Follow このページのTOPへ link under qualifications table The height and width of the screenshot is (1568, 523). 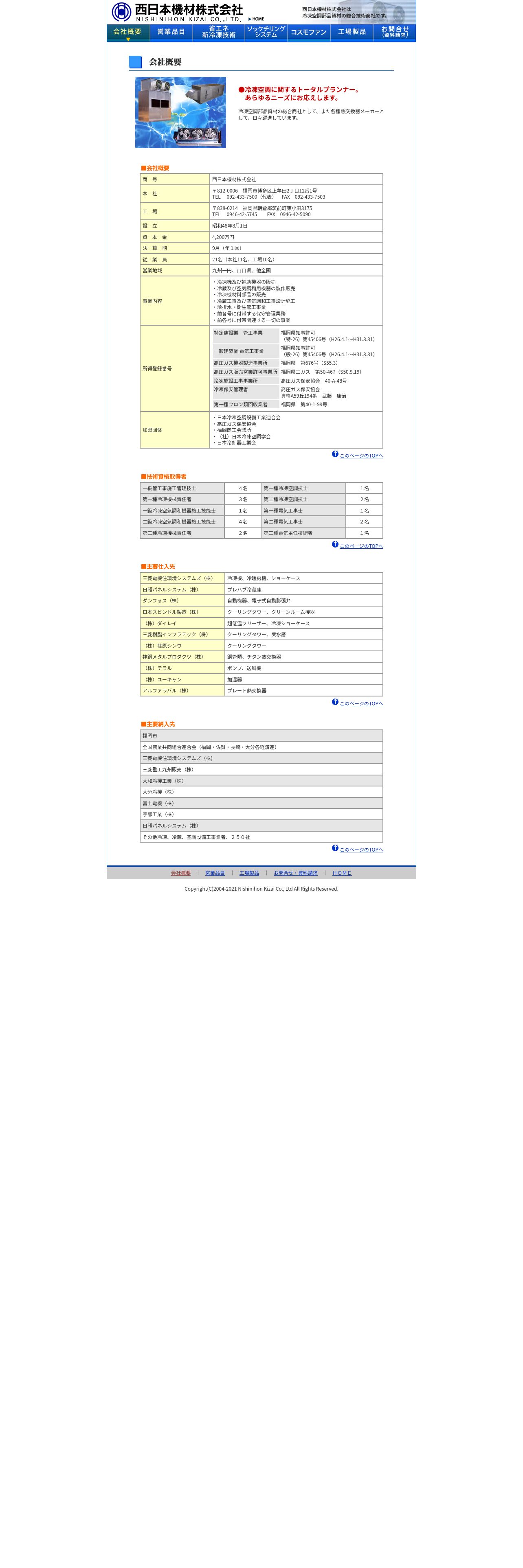click(361, 547)
